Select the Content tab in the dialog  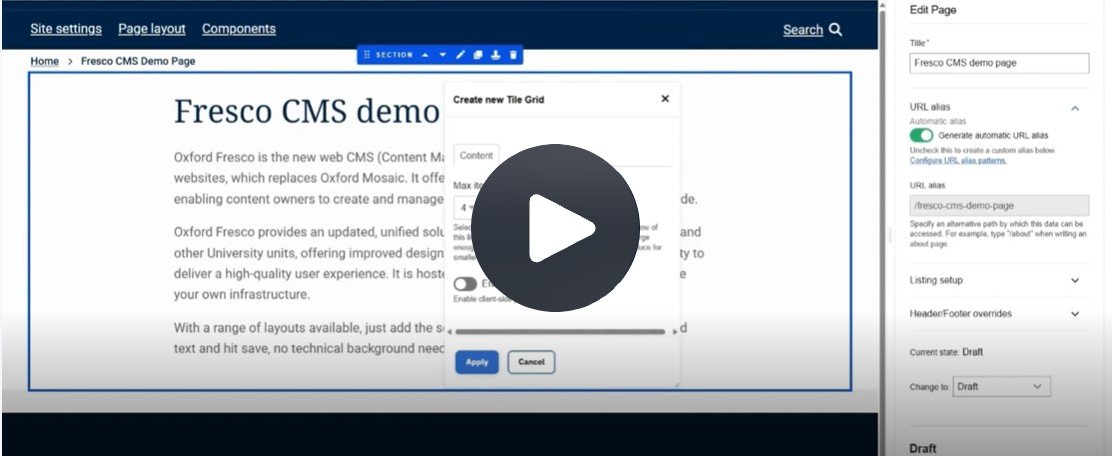[476, 155]
